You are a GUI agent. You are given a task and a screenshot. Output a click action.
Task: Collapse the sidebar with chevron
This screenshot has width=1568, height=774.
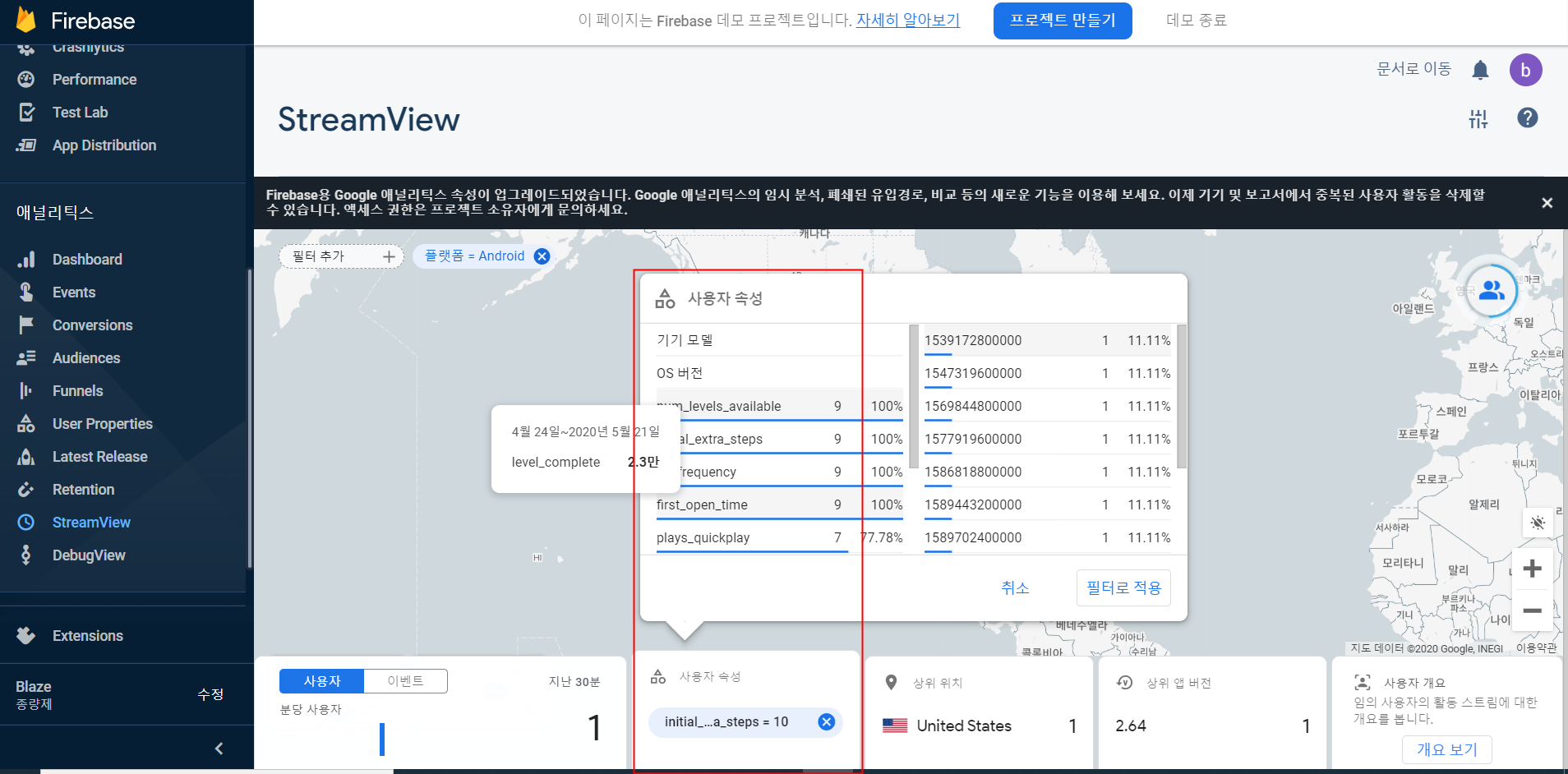click(219, 749)
